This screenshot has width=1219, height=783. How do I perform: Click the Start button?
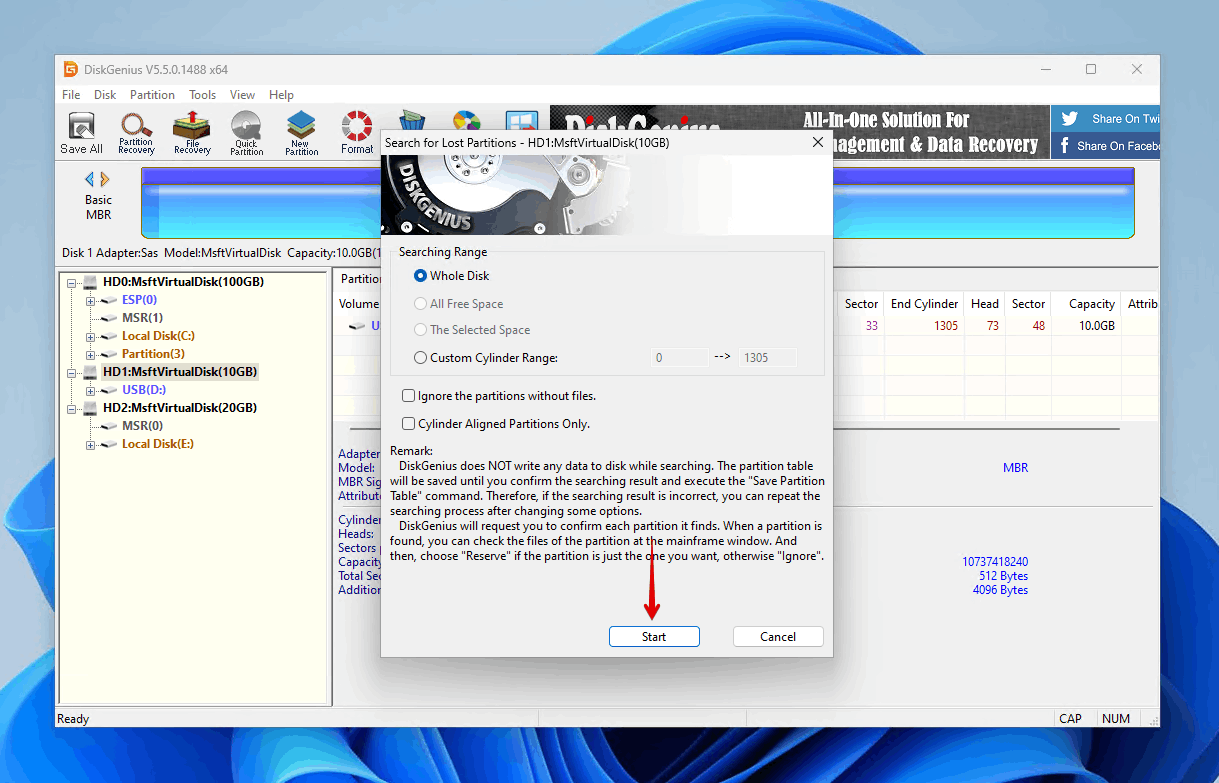(x=654, y=636)
